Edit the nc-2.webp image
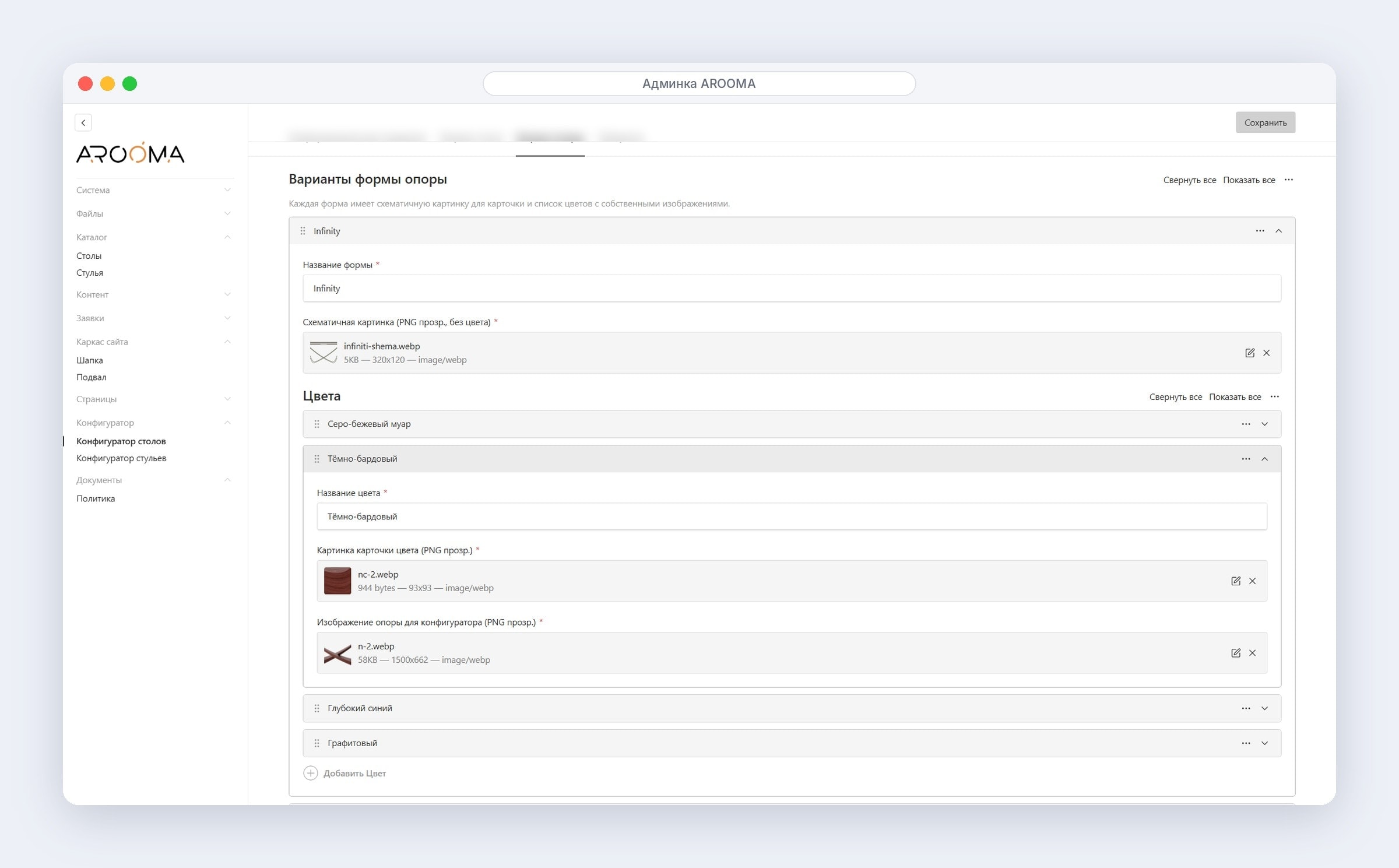Viewport: 1399px width, 868px height. coord(1236,581)
